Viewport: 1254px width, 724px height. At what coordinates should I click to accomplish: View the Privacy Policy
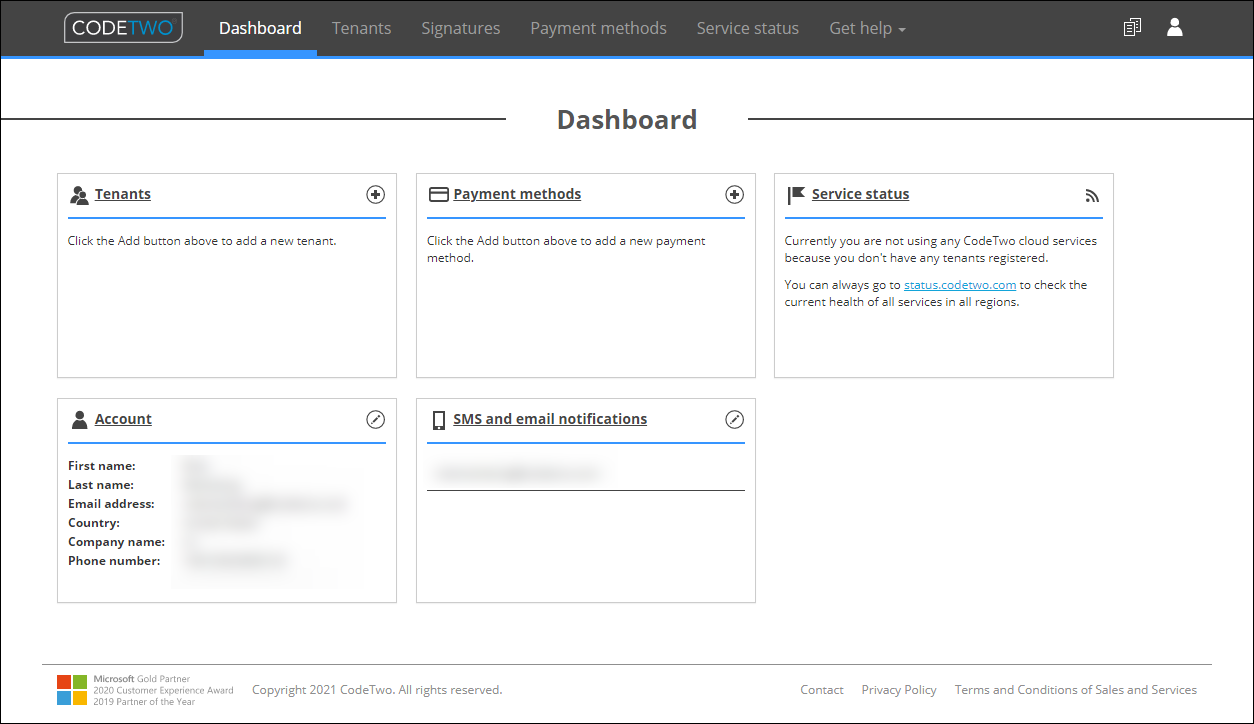point(898,689)
